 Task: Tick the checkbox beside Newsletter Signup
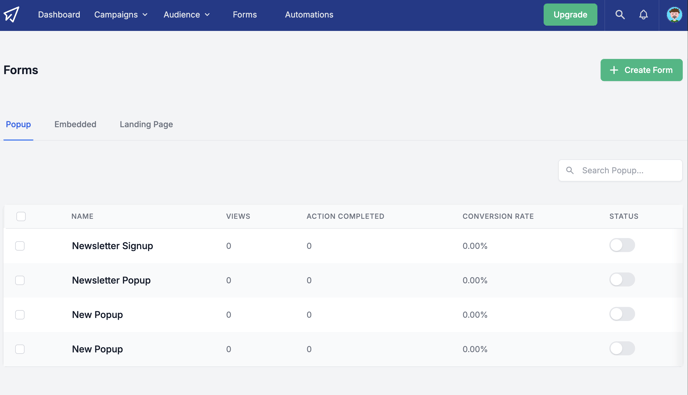(x=20, y=246)
